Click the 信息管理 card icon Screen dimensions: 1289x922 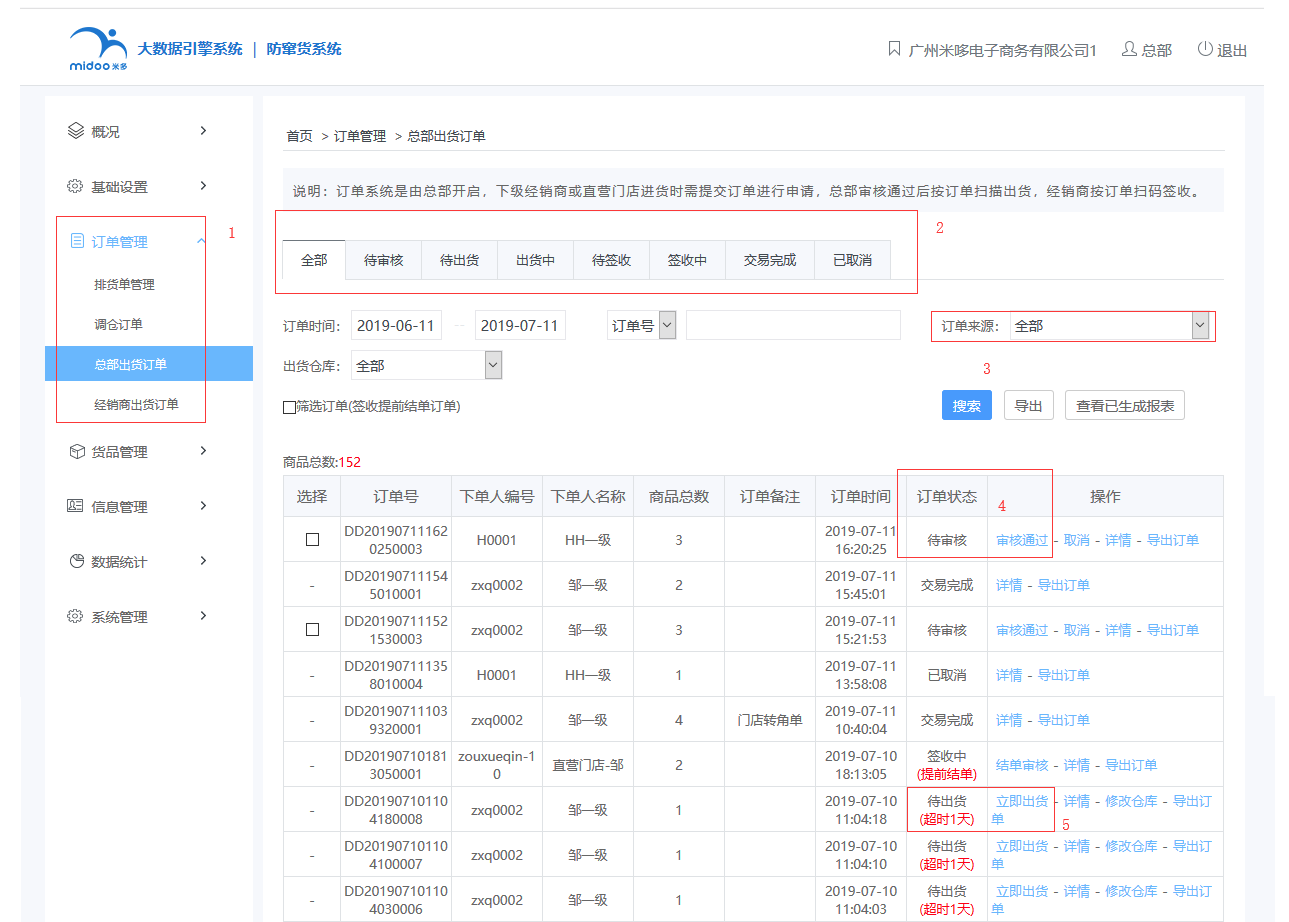(75, 506)
